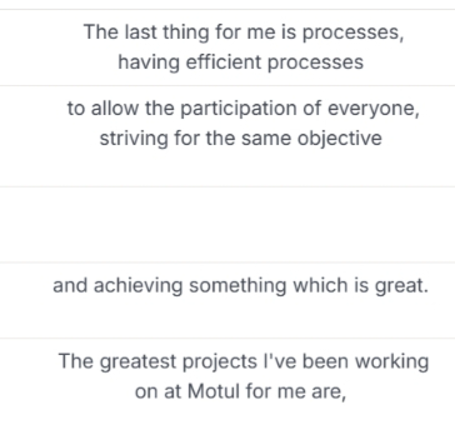
Task: Select the line "The greatest projects I've been working"
Action: pos(244,362)
